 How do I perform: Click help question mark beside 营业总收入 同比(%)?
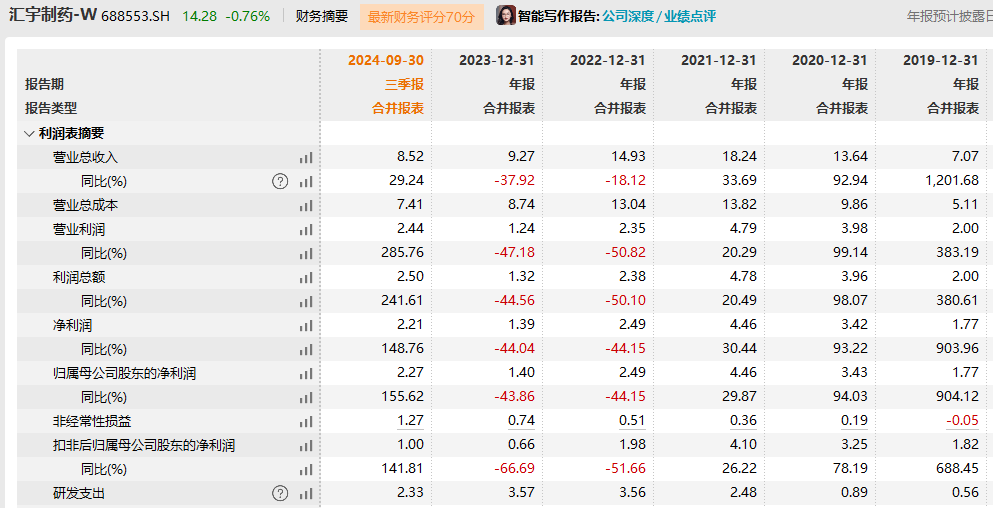280,182
